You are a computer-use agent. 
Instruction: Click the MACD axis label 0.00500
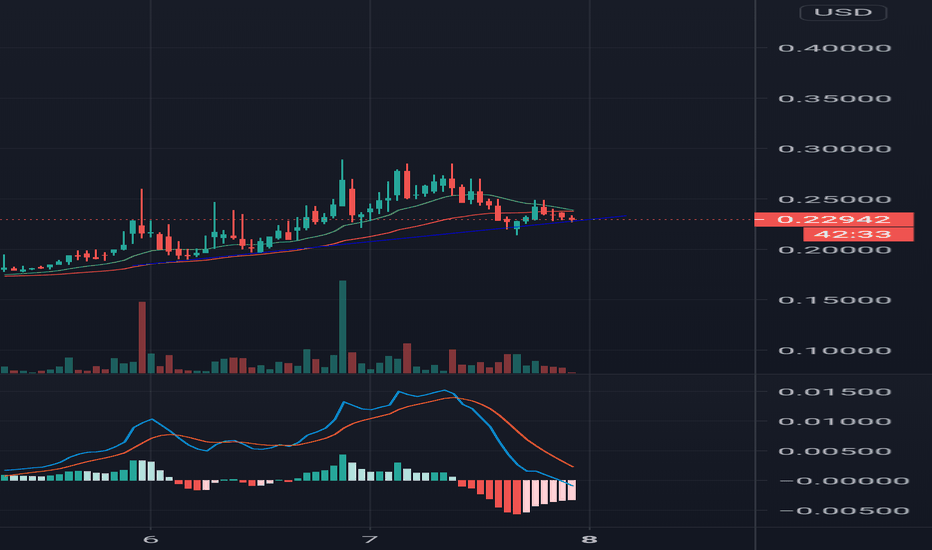tap(835, 451)
